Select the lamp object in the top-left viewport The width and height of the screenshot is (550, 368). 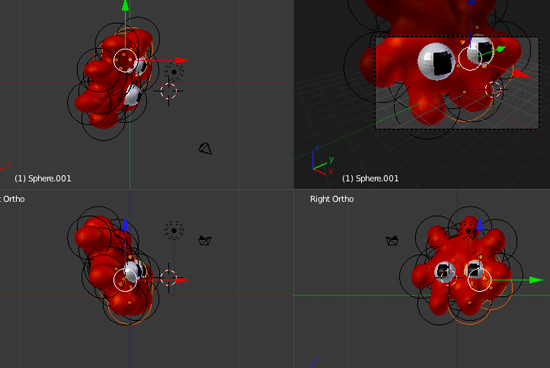point(174,72)
